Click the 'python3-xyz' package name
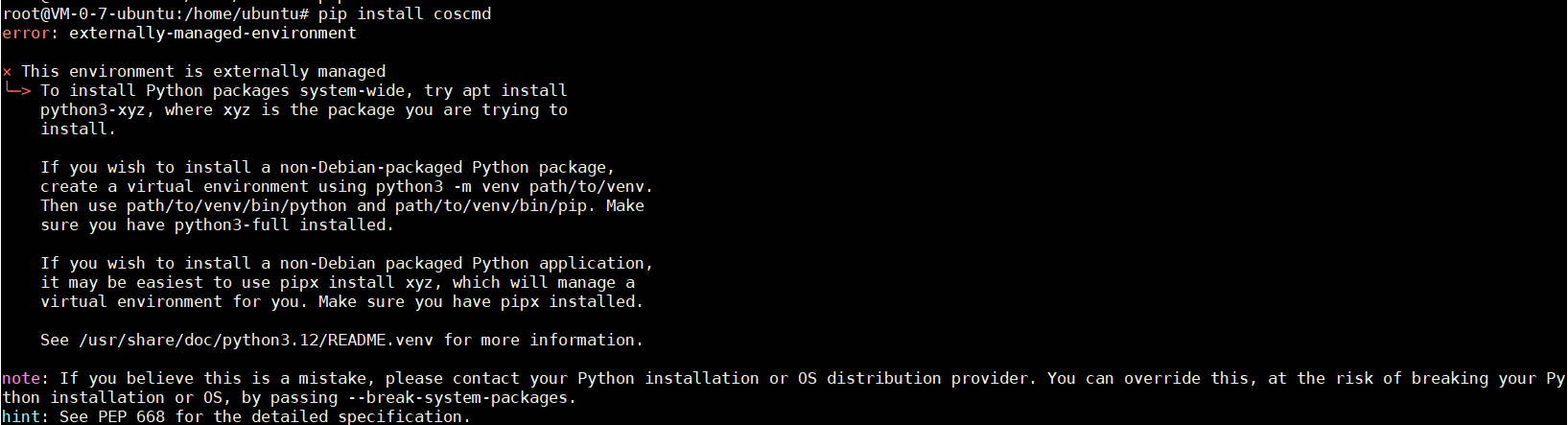This screenshot has height=425, width=1568. point(93,110)
